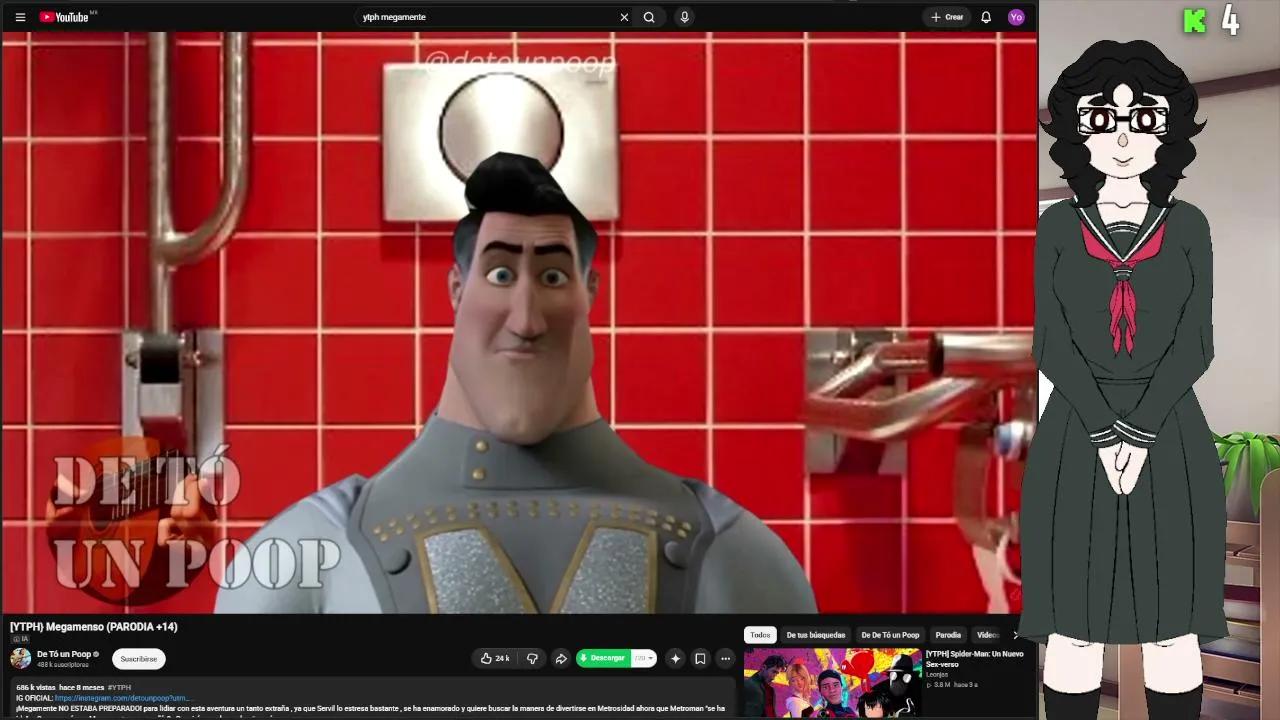The height and width of the screenshot is (720, 1280).
Task: Select the 'De De Tó un Poop' chip
Action: (x=890, y=635)
